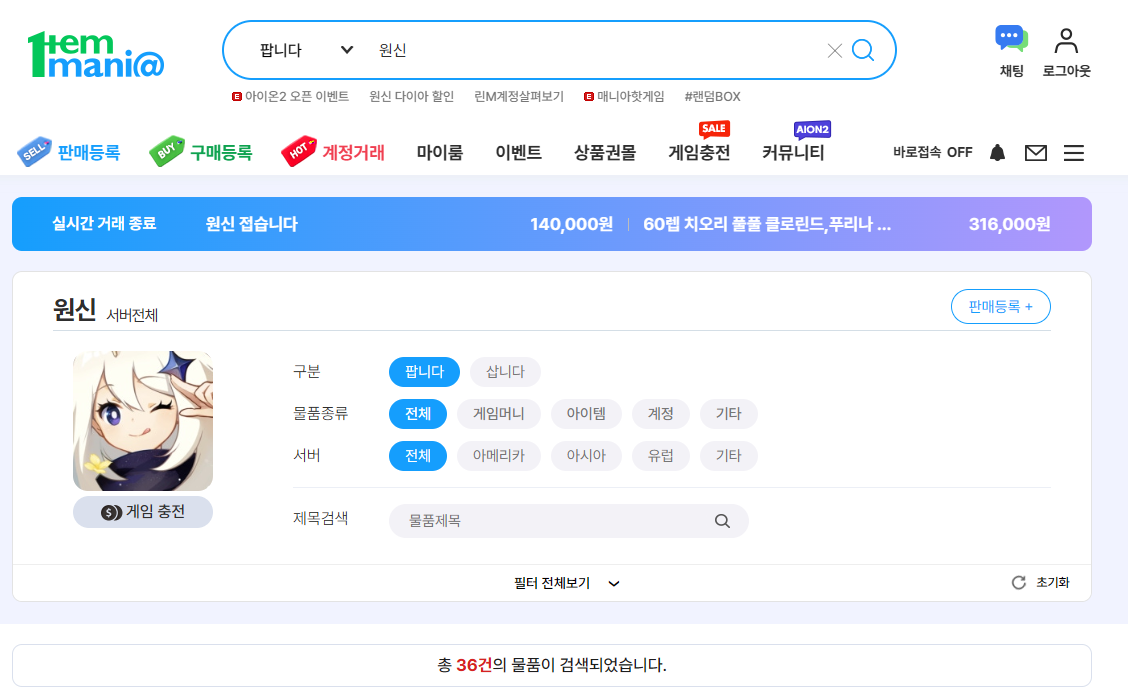Open the ItemMania logo homepage
Screen dimensions: 1128x695
point(96,55)
